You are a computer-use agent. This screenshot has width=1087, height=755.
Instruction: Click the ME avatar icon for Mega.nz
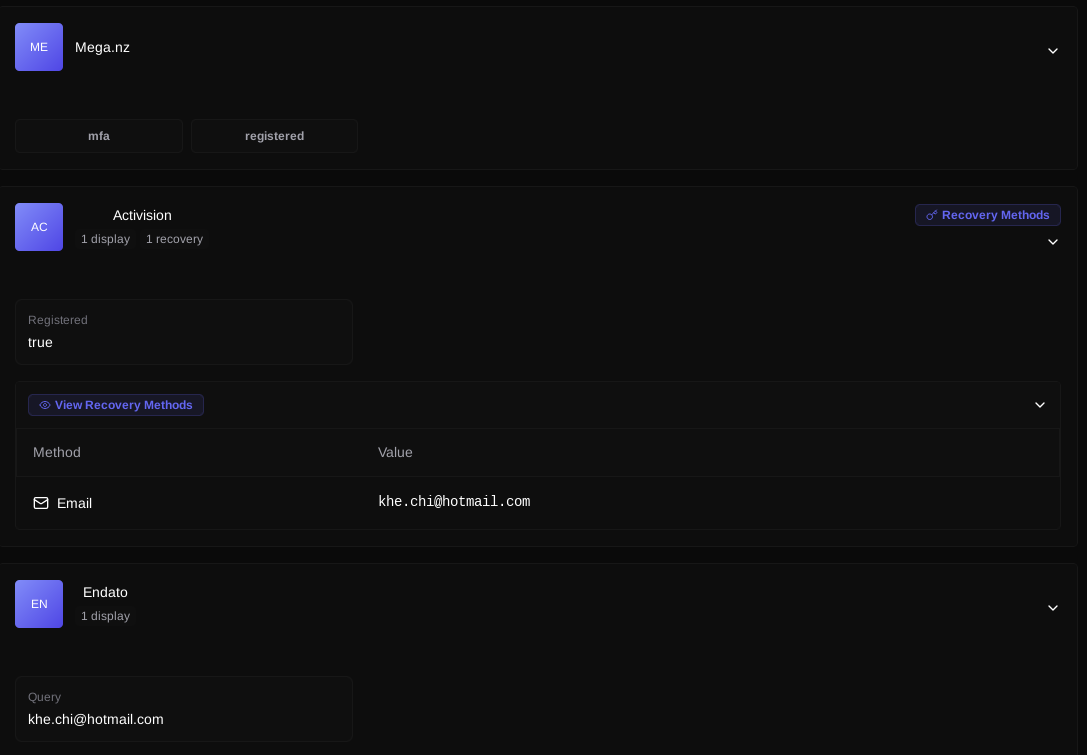pyautogui.click(x=39, y=47)
